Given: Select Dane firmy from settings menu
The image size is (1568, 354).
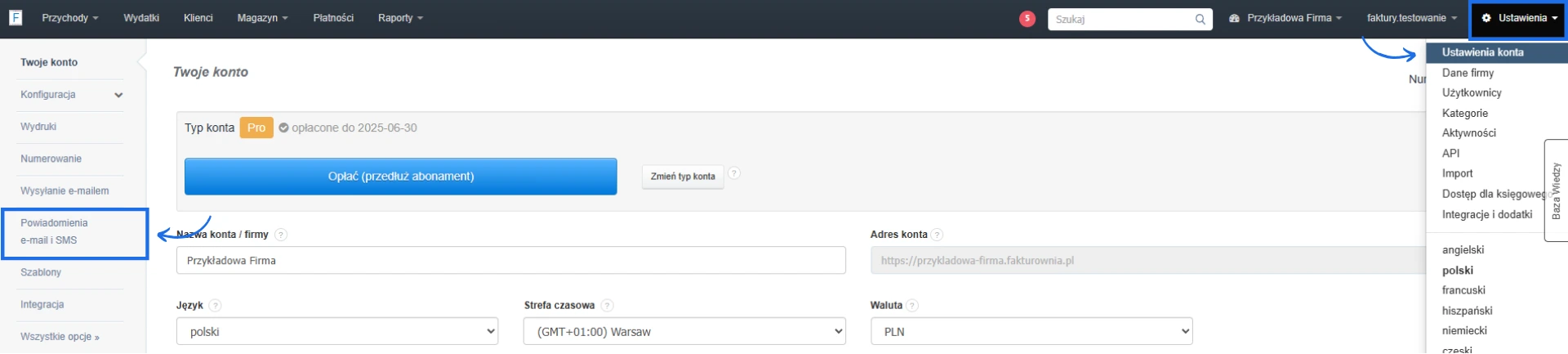Looking at the screenshot, I should [x=1468, y=73].
